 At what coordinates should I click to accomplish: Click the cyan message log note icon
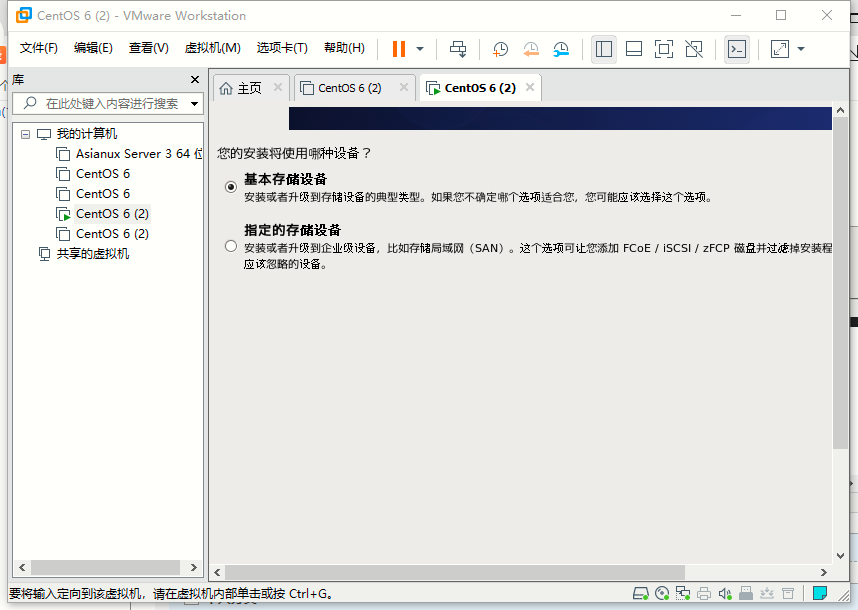[x=820, y=593]
